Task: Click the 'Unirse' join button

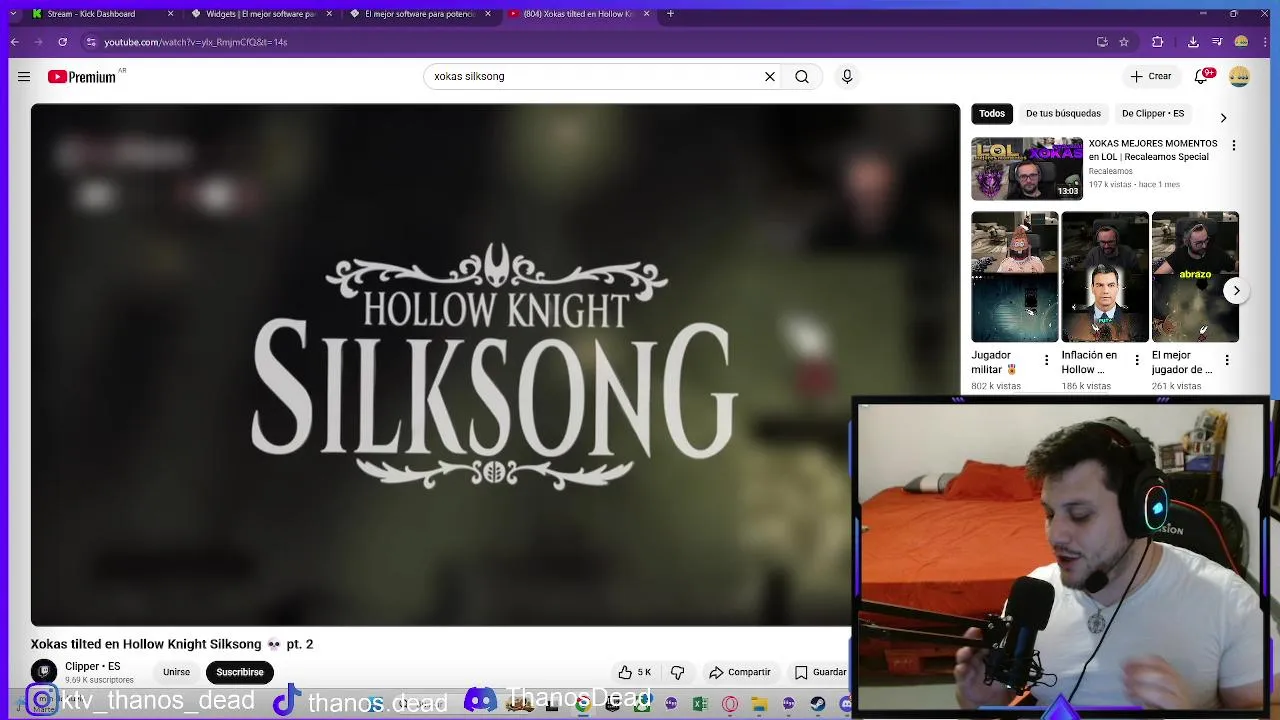Action: pos(176,672)
